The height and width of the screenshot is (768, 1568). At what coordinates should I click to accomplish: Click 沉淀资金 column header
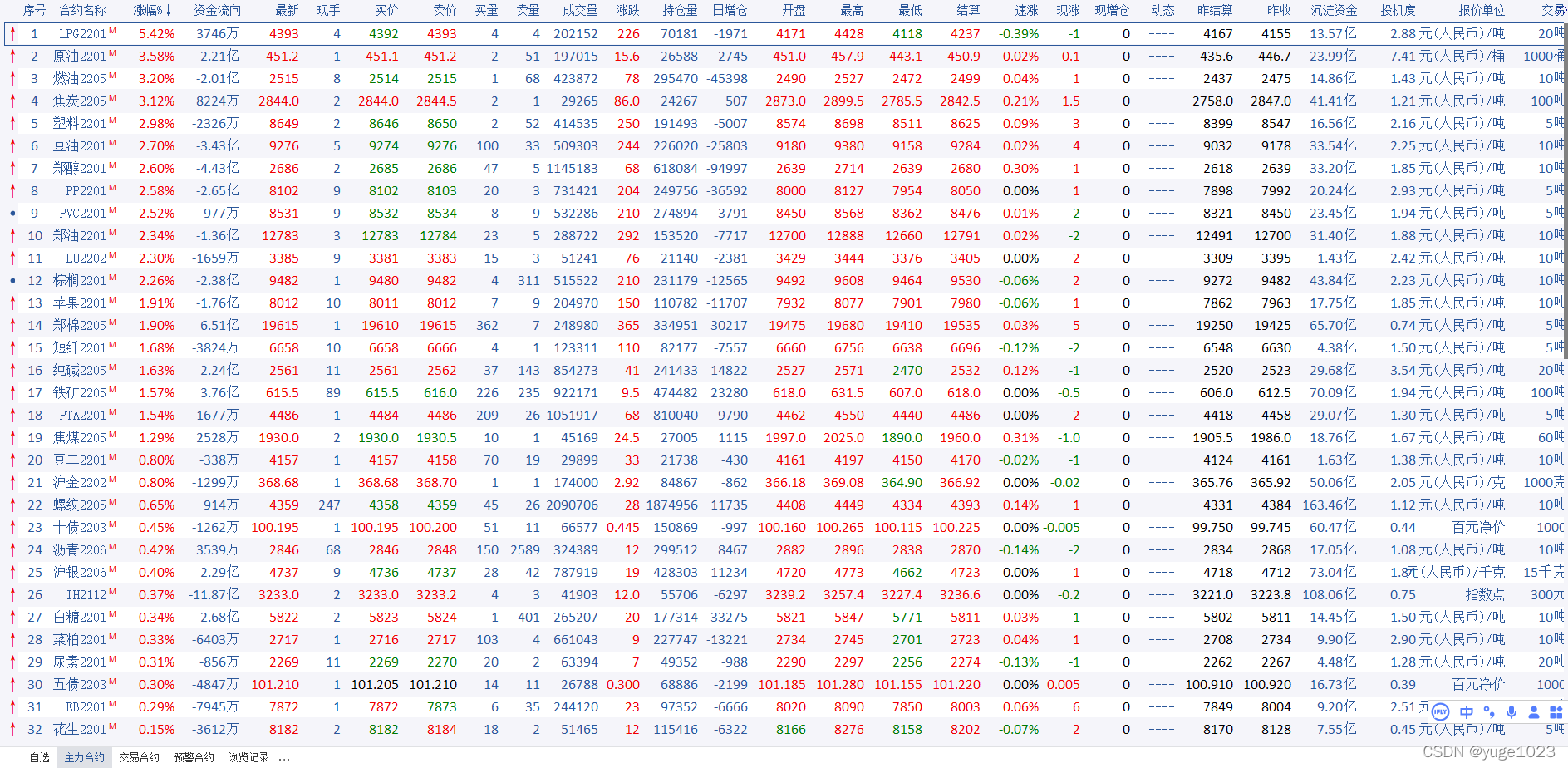[x=1334, y=10]
